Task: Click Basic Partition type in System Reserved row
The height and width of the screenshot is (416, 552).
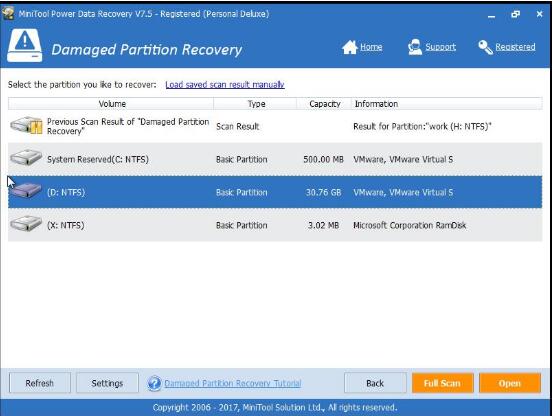Action: (242, 159)
